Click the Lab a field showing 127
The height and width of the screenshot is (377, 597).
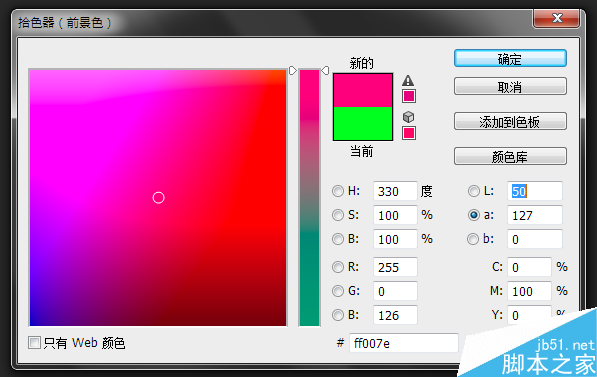coord(535,215)
